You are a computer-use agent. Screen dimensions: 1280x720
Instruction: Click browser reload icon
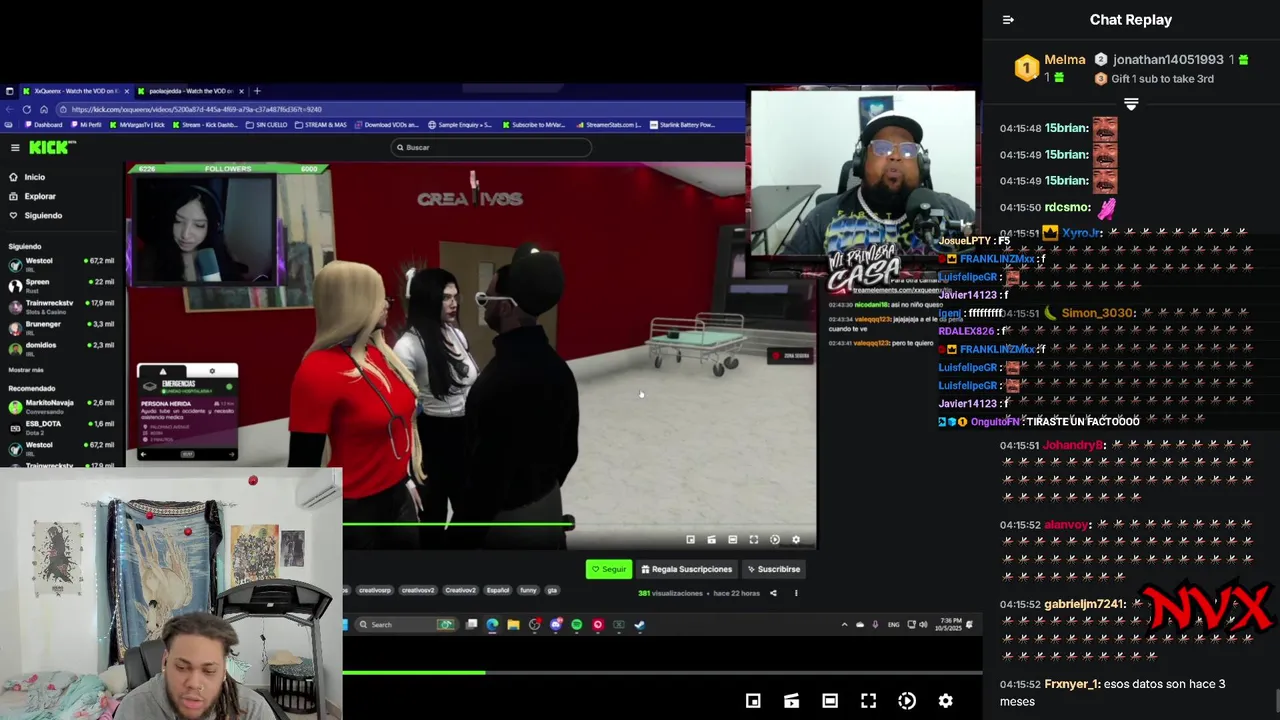tap(27, 109)
